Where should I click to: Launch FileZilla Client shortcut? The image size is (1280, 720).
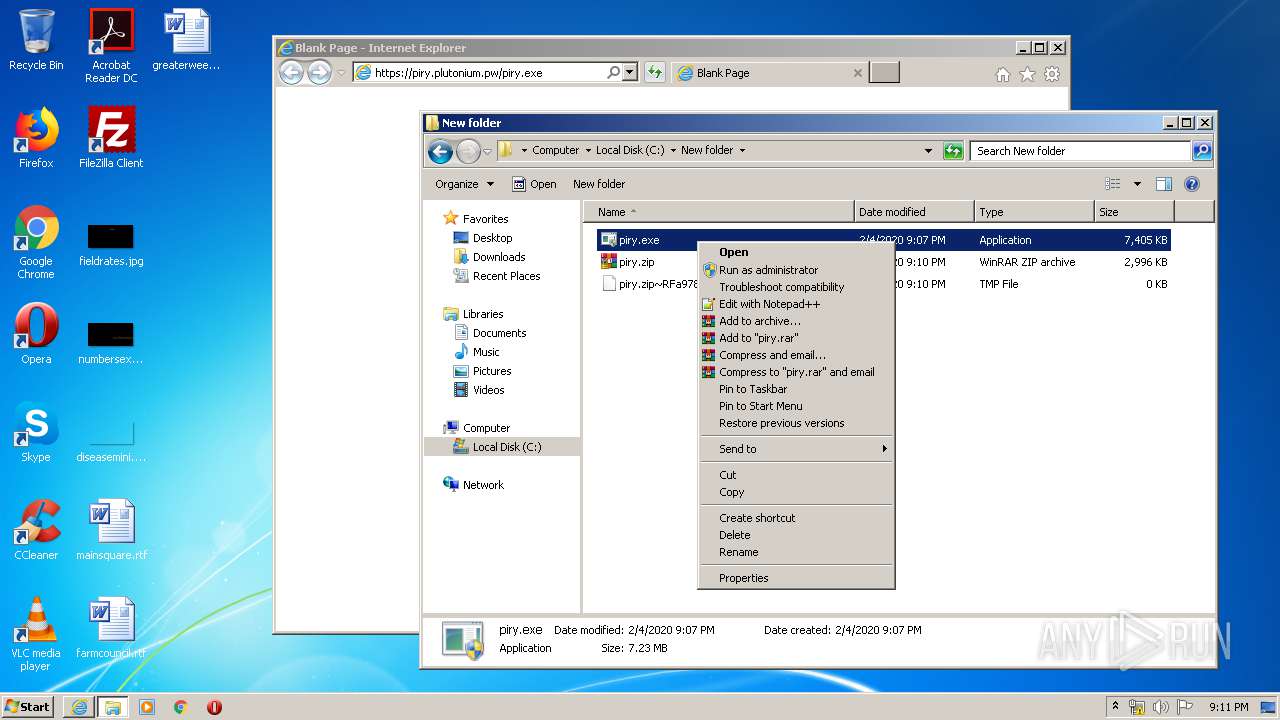(111, 138)
